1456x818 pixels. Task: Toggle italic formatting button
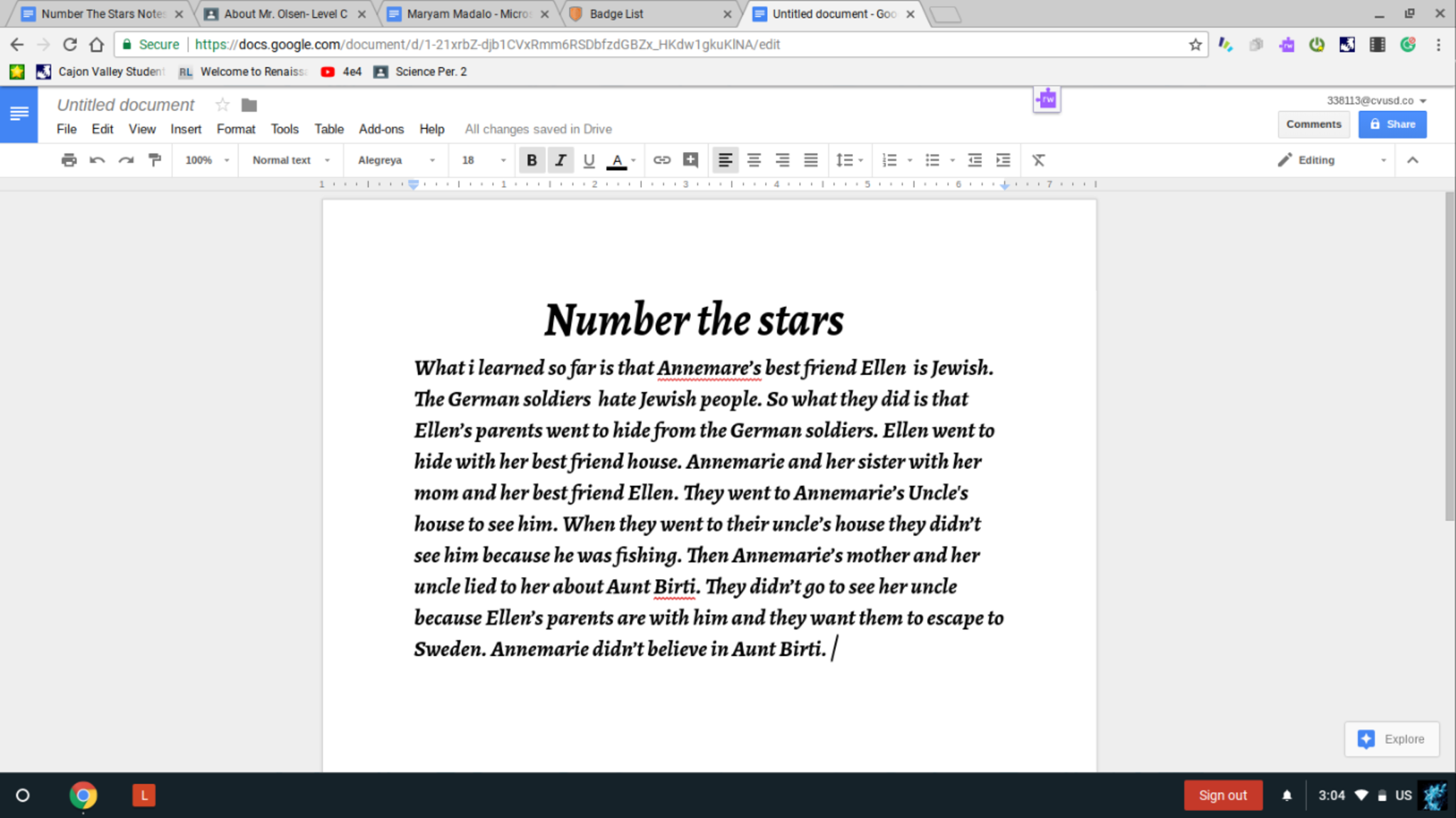tap(560, 160)
